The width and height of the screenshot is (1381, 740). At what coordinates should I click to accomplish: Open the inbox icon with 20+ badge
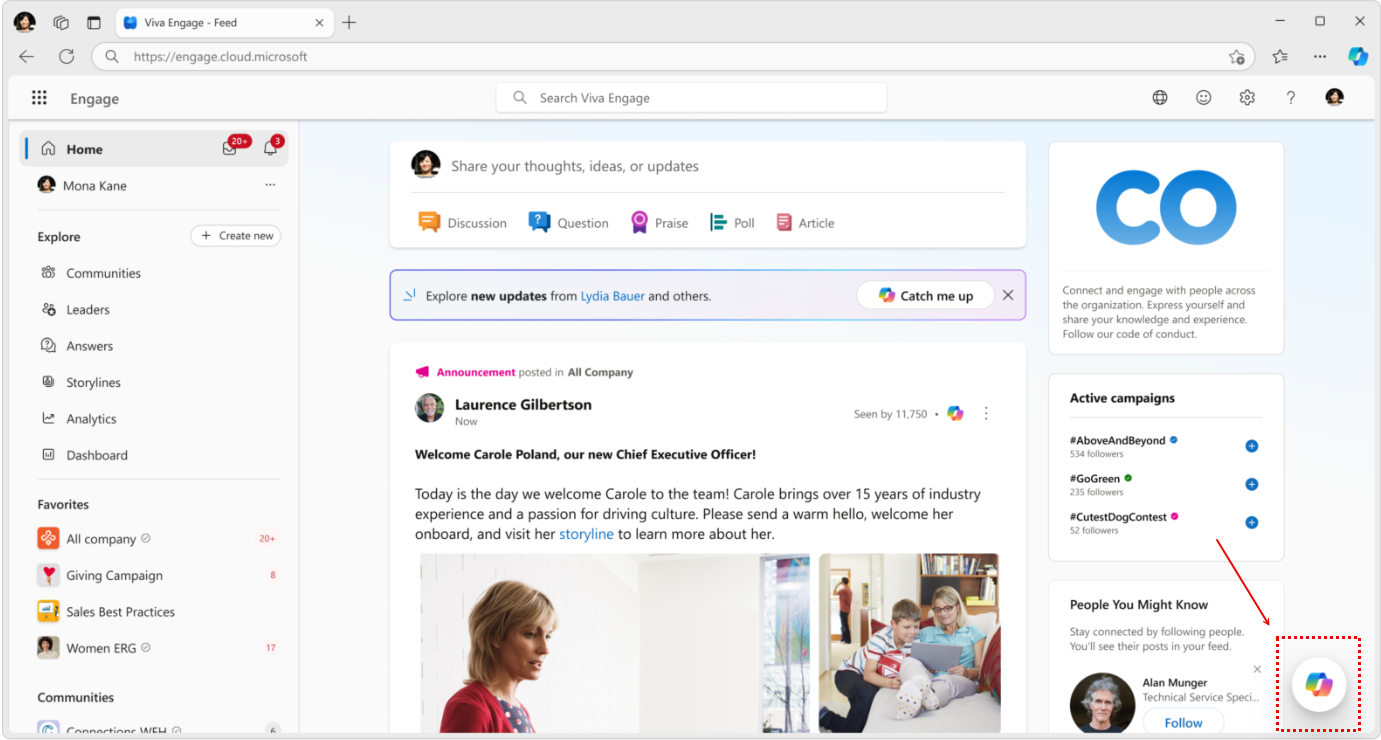[230, 149]
